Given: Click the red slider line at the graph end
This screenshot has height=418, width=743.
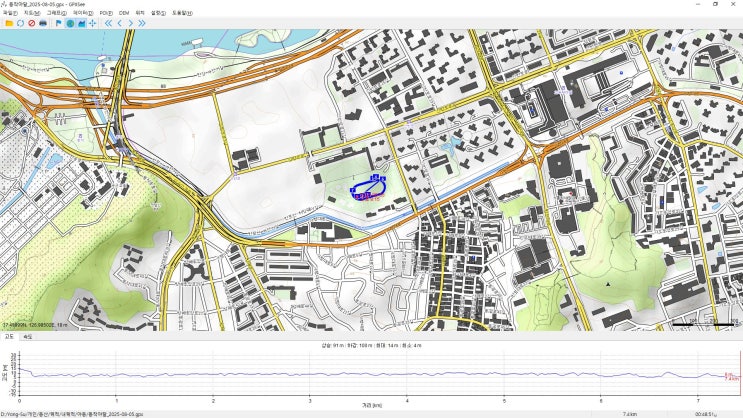Looking at the screenshot, I should [x=740, y=373].
